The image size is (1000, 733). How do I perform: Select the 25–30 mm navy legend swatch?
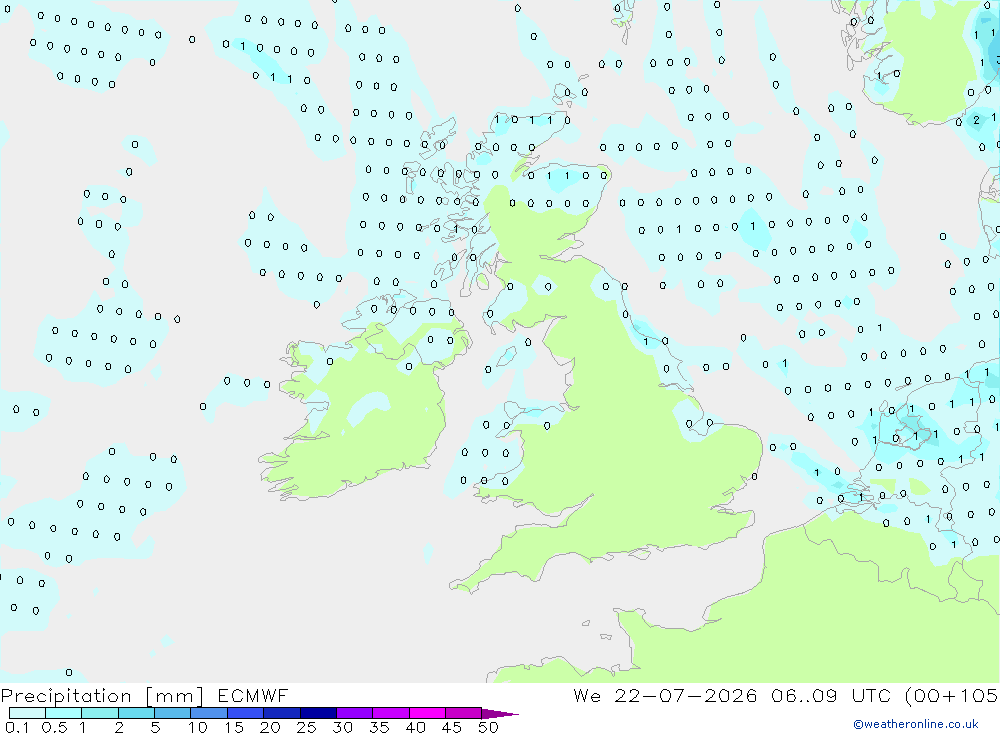click(x=318, y=713)
